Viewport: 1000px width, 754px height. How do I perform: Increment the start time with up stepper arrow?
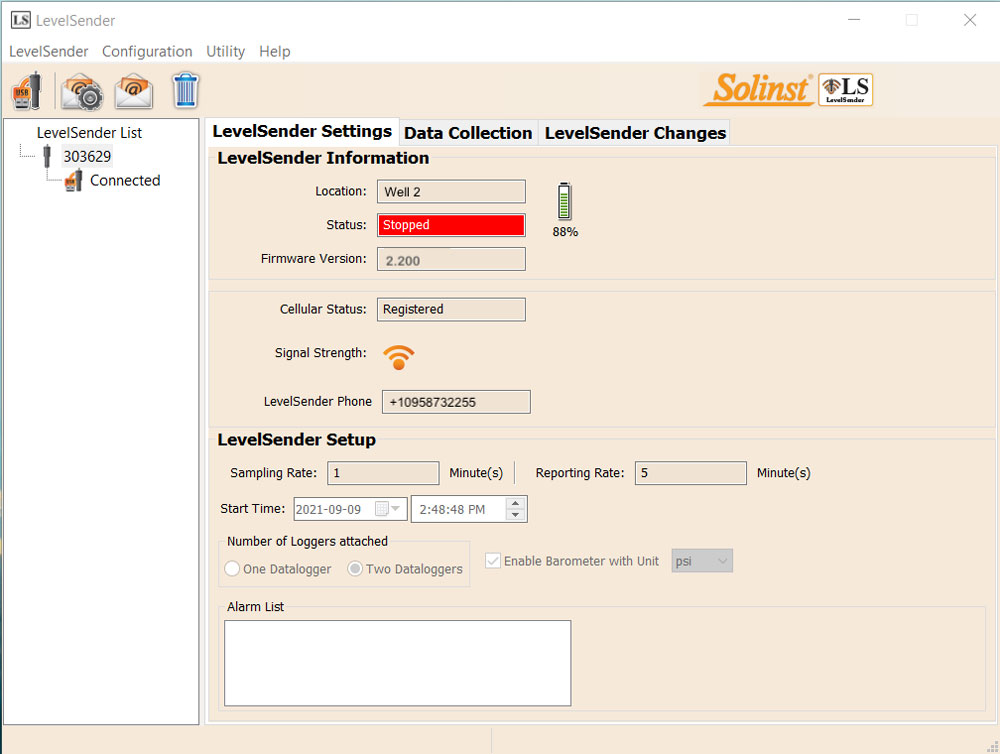516,503
